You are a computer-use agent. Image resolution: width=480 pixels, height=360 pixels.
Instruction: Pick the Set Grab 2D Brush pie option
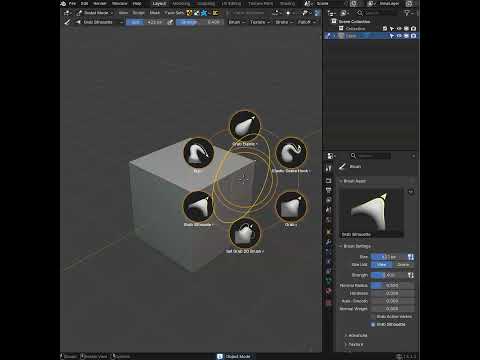click(x=245, y=233)
